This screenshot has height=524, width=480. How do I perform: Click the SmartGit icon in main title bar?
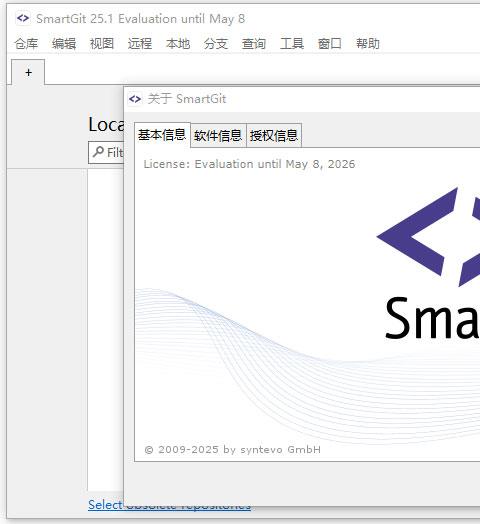click(x=23, y=18)
